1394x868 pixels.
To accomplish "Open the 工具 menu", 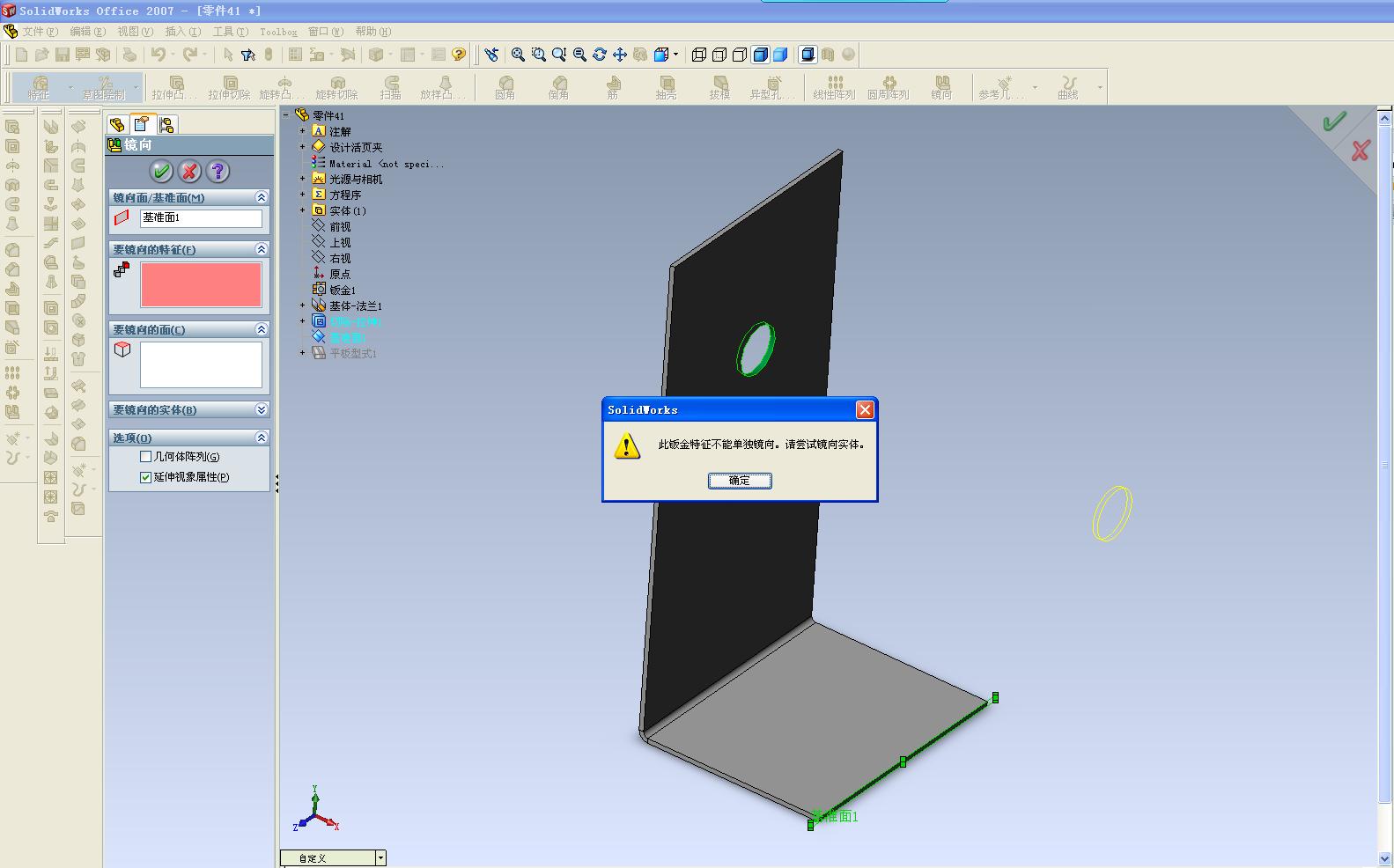I will 230,32.
